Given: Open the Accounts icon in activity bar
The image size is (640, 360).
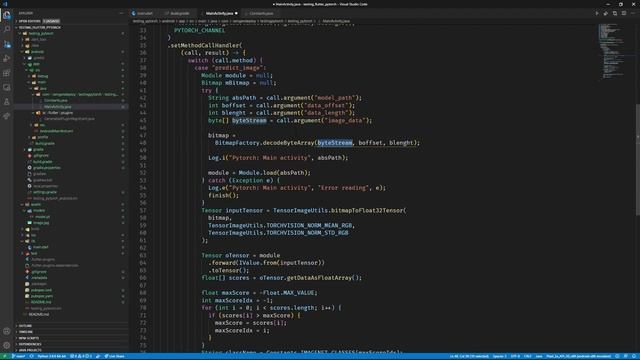Looking at the screenshot, I should pos(7,331).
